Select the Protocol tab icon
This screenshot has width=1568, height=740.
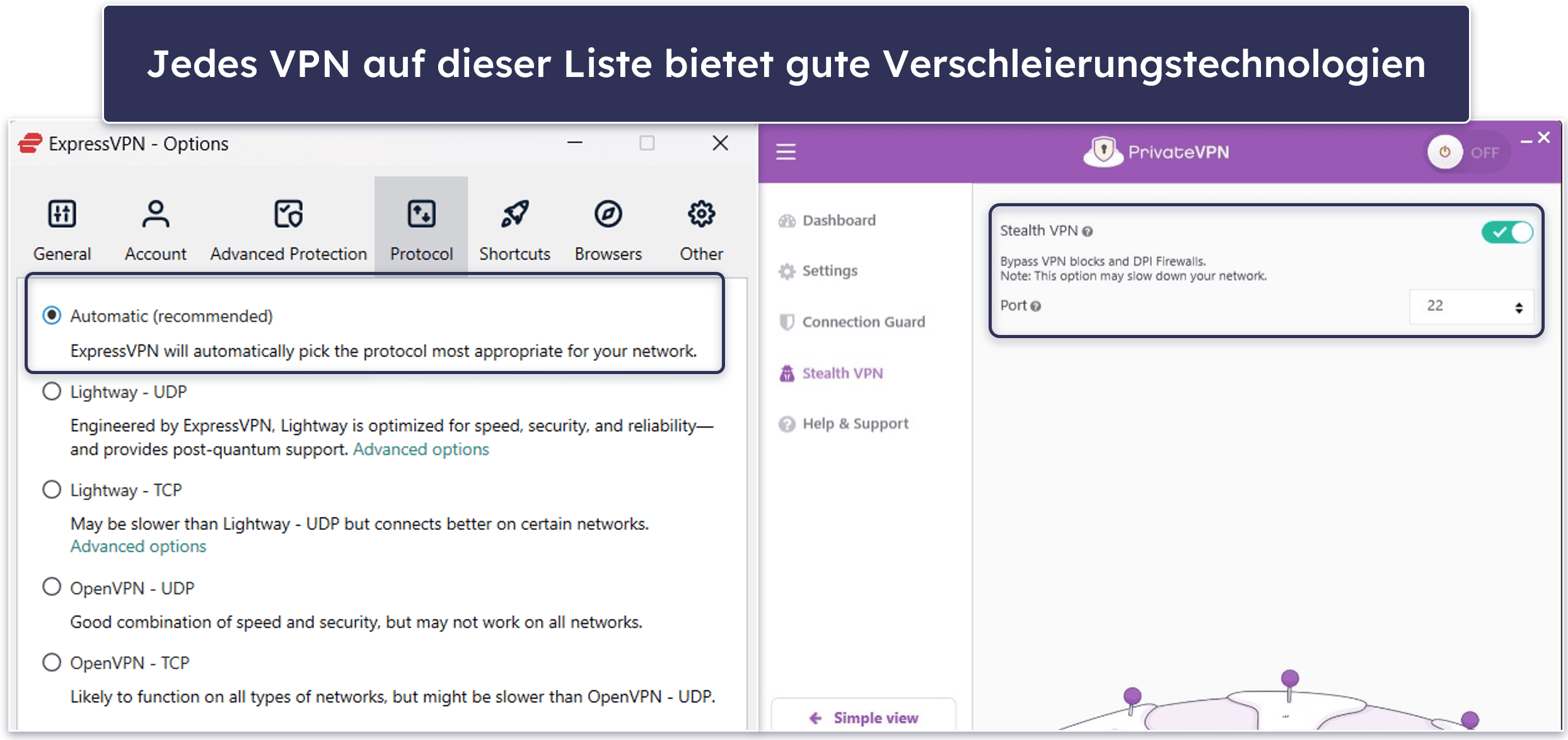(421, 214)
